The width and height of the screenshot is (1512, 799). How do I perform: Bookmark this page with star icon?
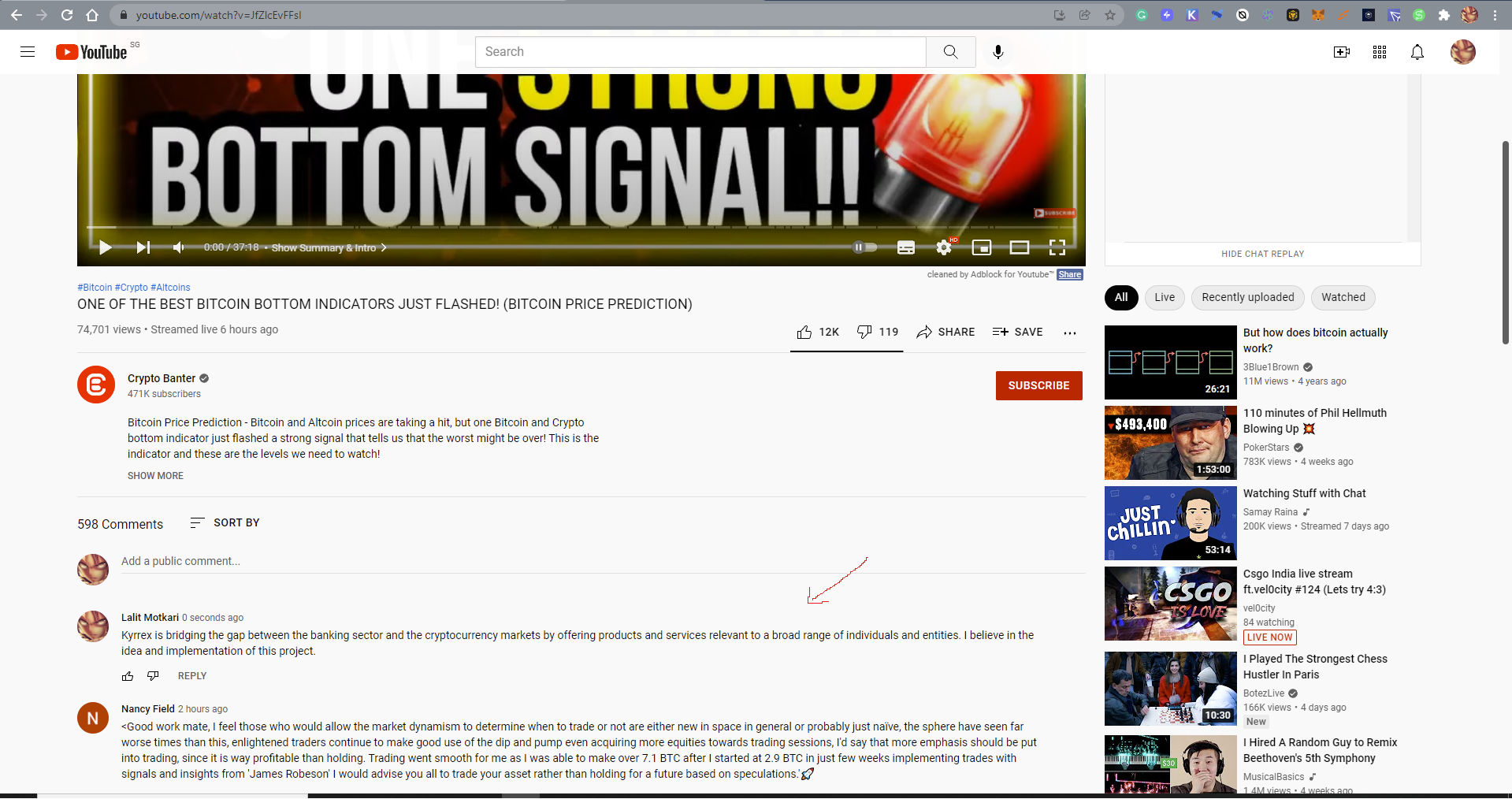pyautogui.click(x=1110, y=15)
